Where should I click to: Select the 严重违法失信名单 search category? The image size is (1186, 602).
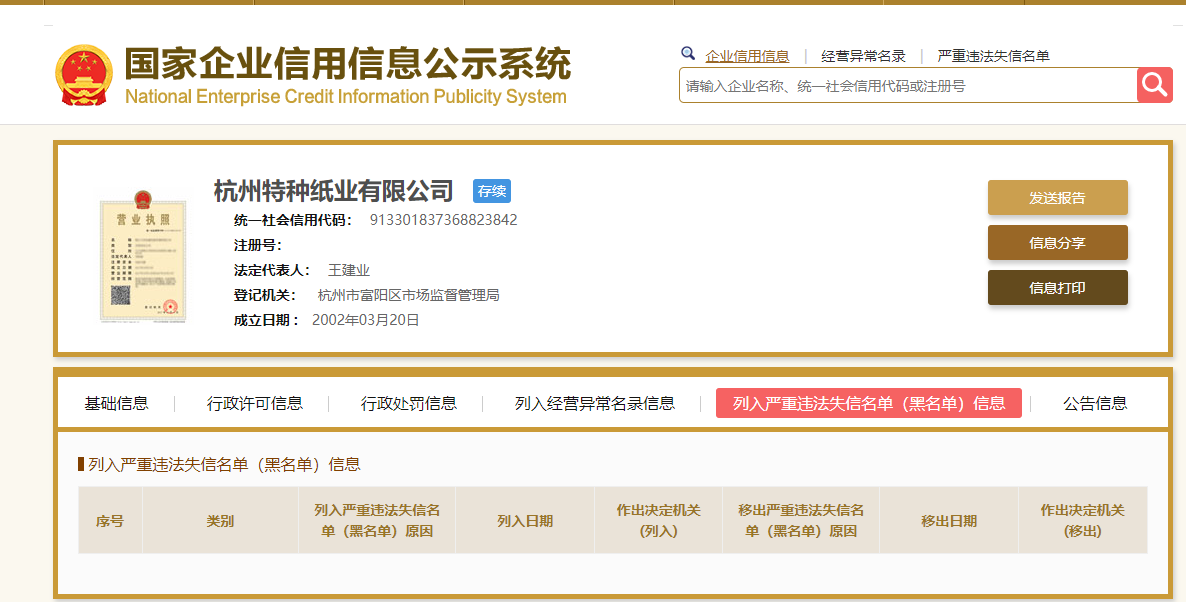coord(993,56)
